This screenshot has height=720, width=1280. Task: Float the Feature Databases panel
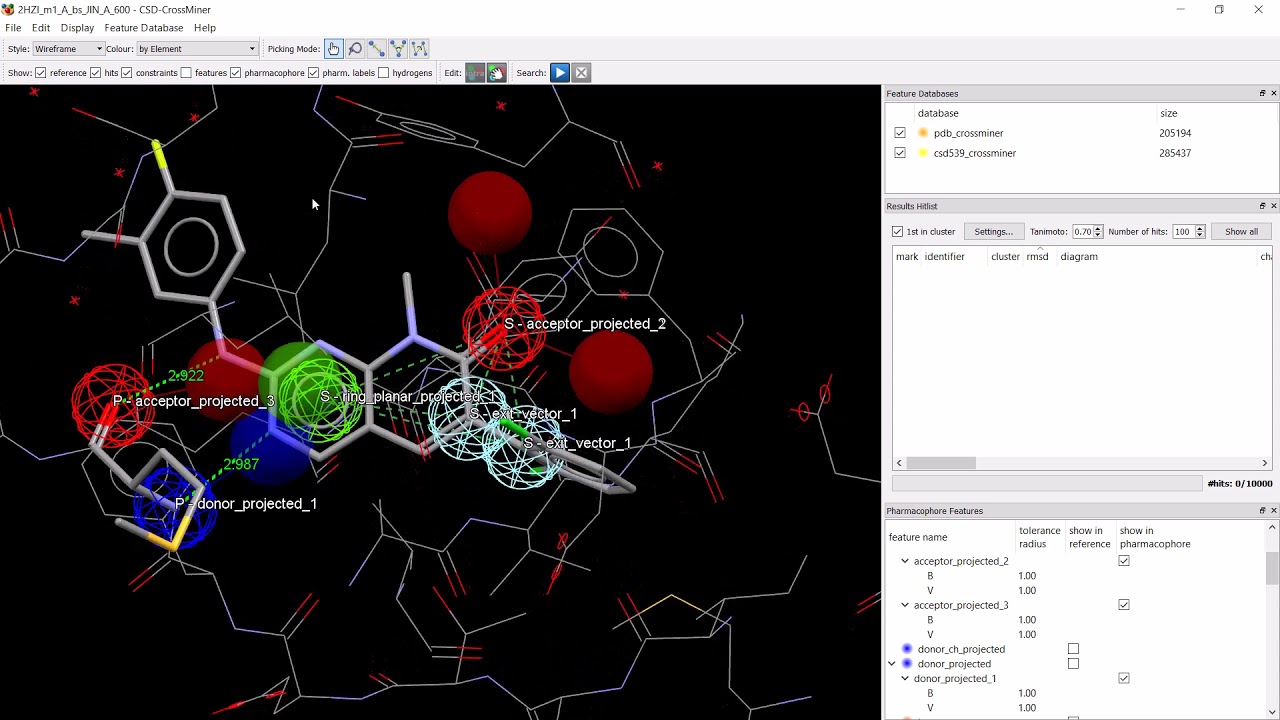pyautogui.click(x=1262, y=93)
